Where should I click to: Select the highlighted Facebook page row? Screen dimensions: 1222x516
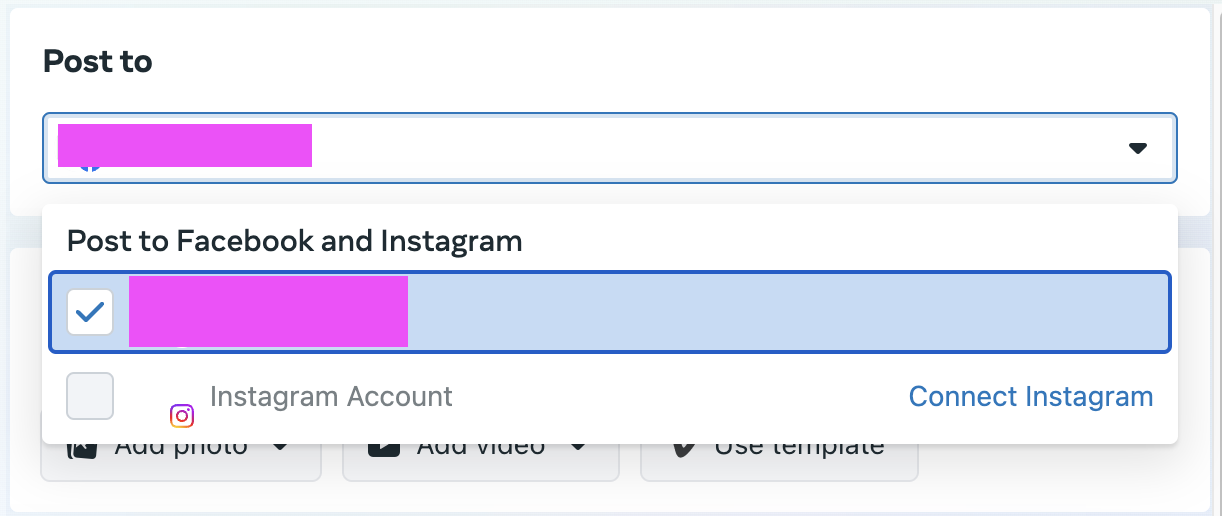click(610, 312)
